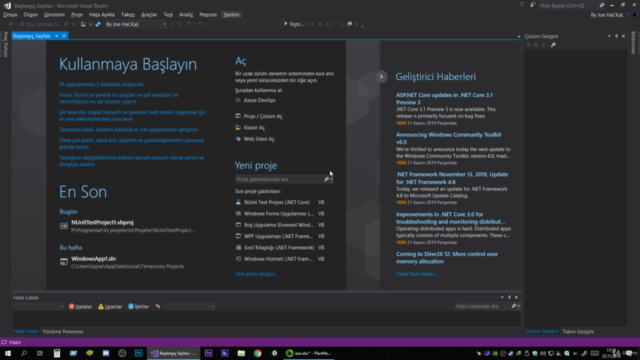Open Coming to DirectX 12 news link
Screen dimensions: 640x360
pos(447,258)
